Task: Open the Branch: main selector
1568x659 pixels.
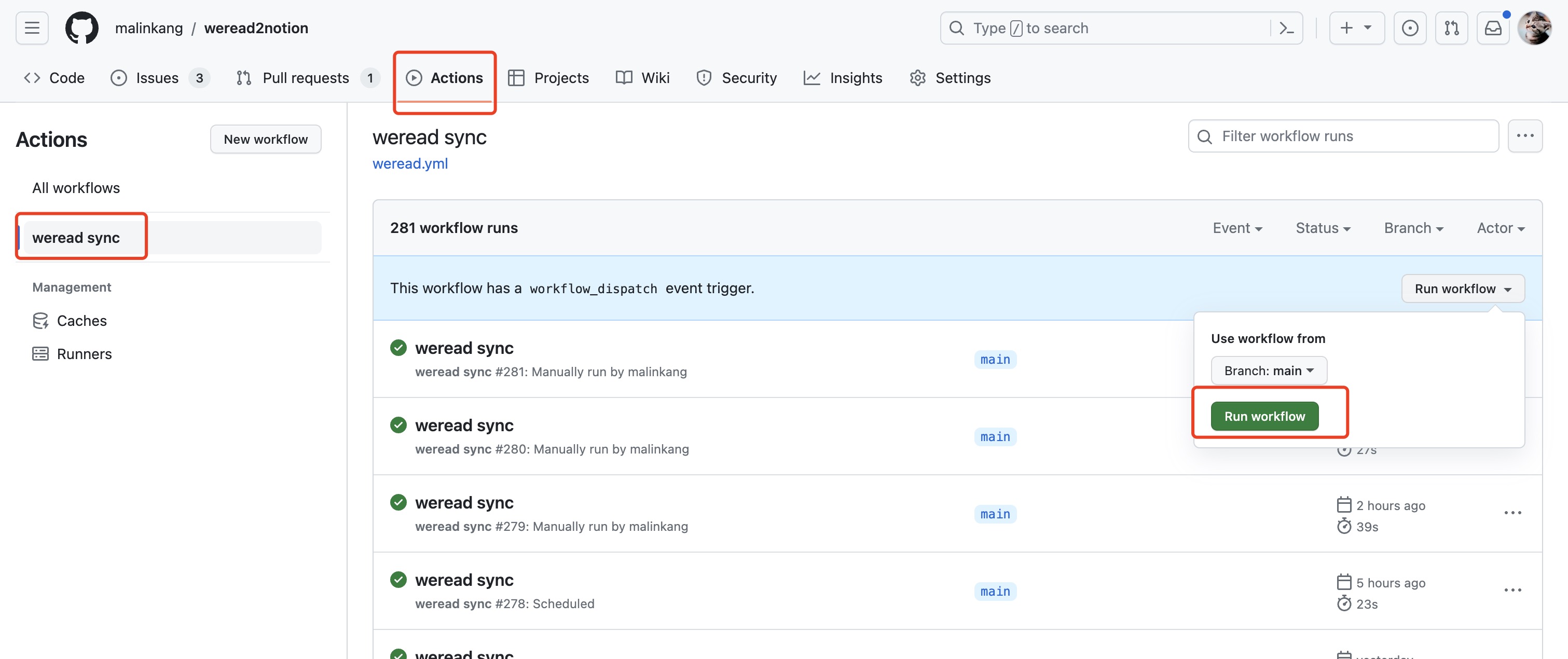Action: (1269, 370)
